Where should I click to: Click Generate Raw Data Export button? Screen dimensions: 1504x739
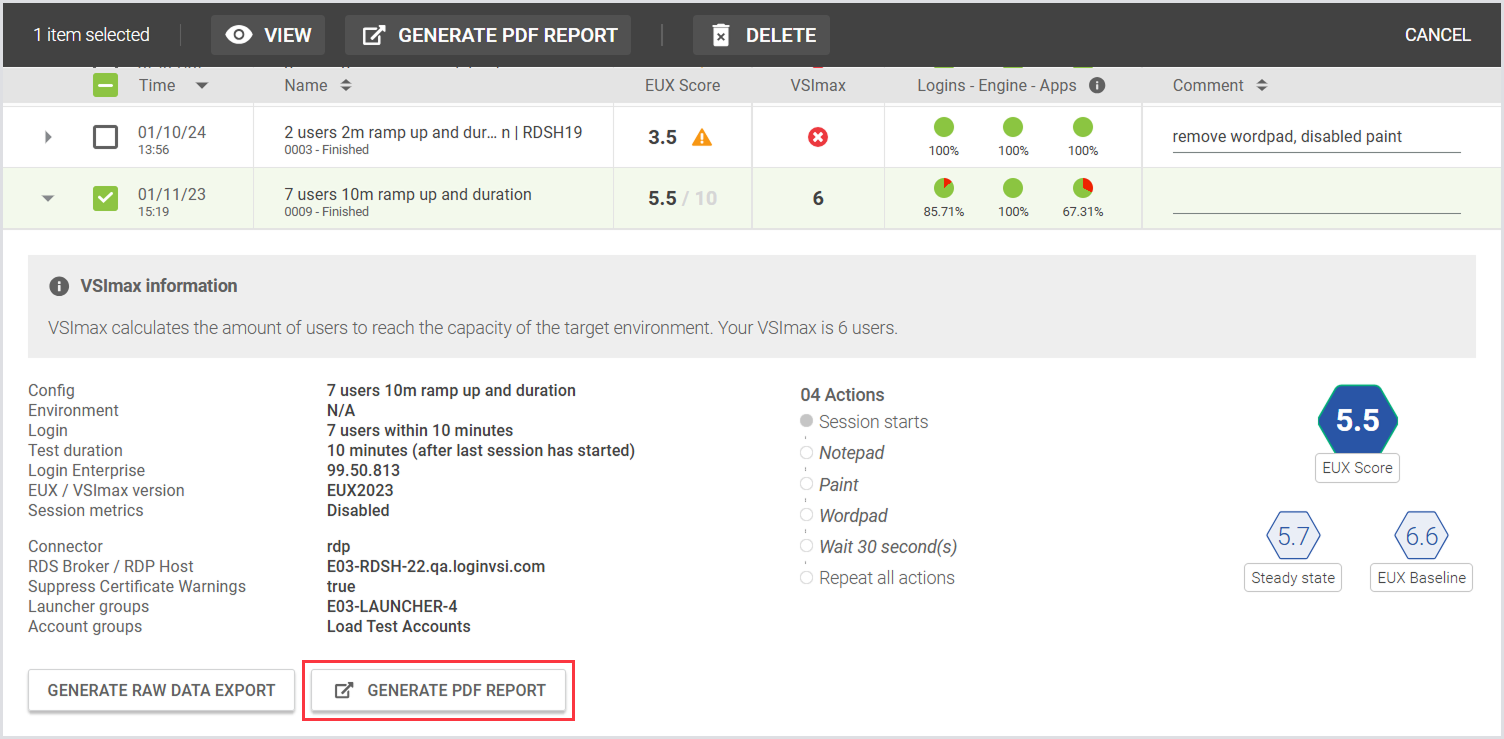pos(161,690)
